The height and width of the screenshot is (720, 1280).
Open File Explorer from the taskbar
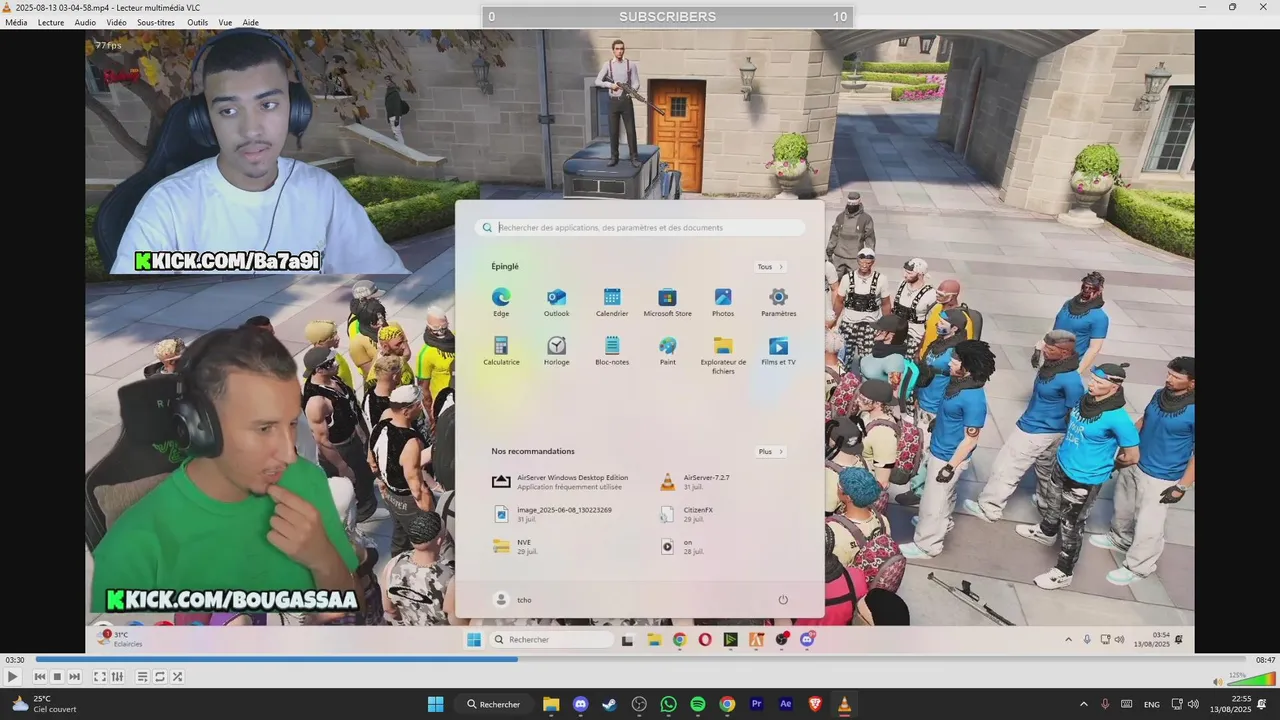(x=551, y=704)
